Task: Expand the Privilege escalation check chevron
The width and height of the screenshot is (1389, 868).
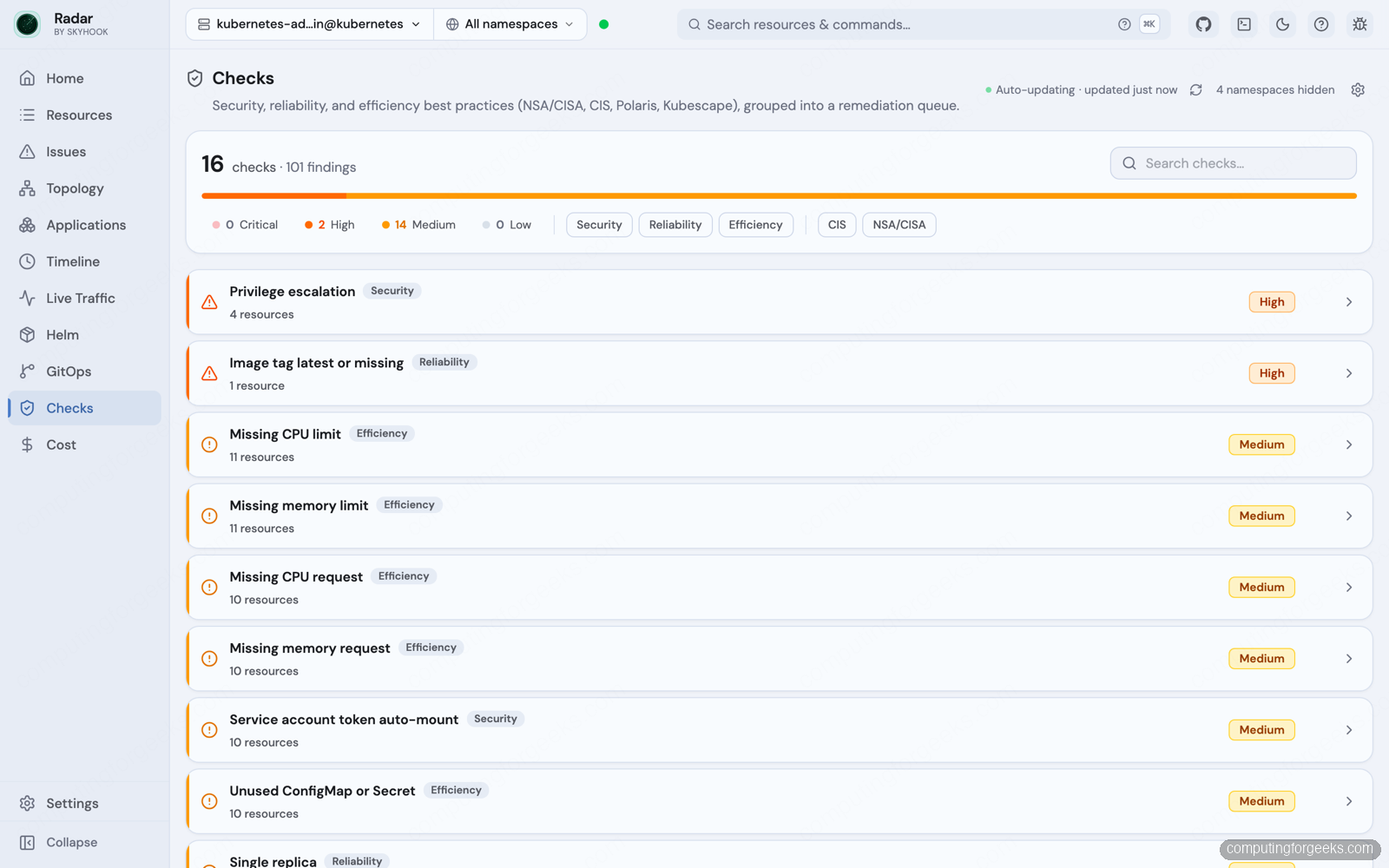Action: click(x=1349, y=302)
